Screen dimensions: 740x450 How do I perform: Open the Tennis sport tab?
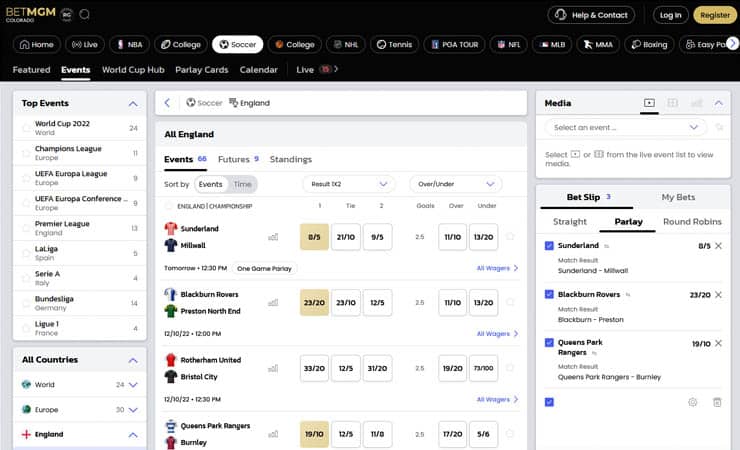(395, 44)
